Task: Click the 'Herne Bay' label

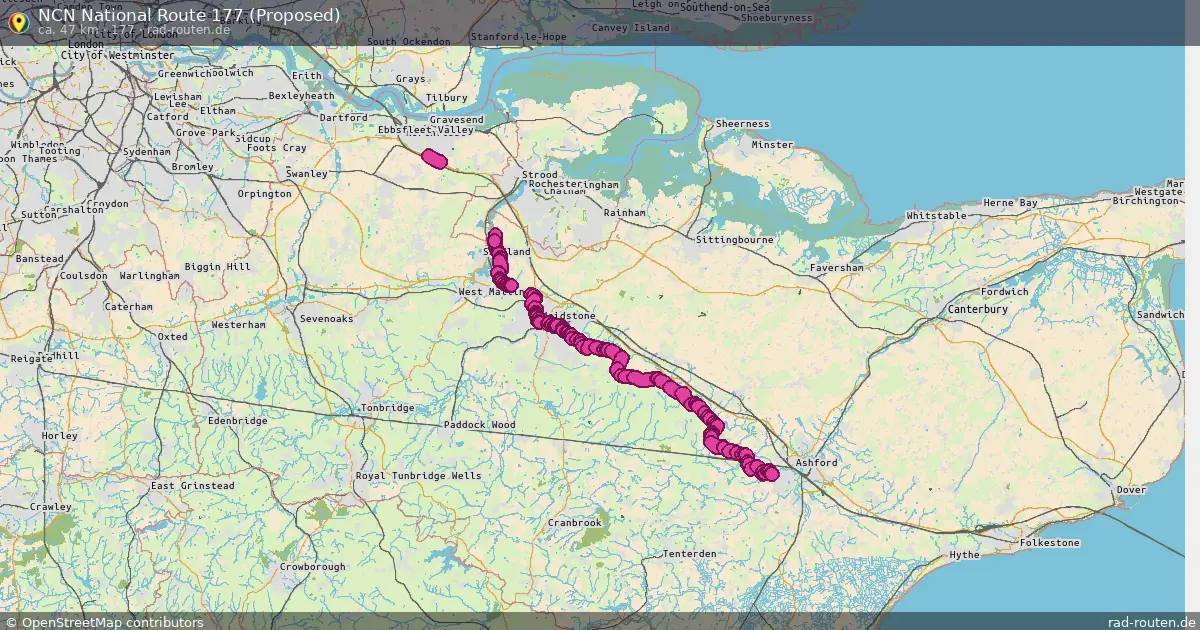Action: [x=1011, y=203]
